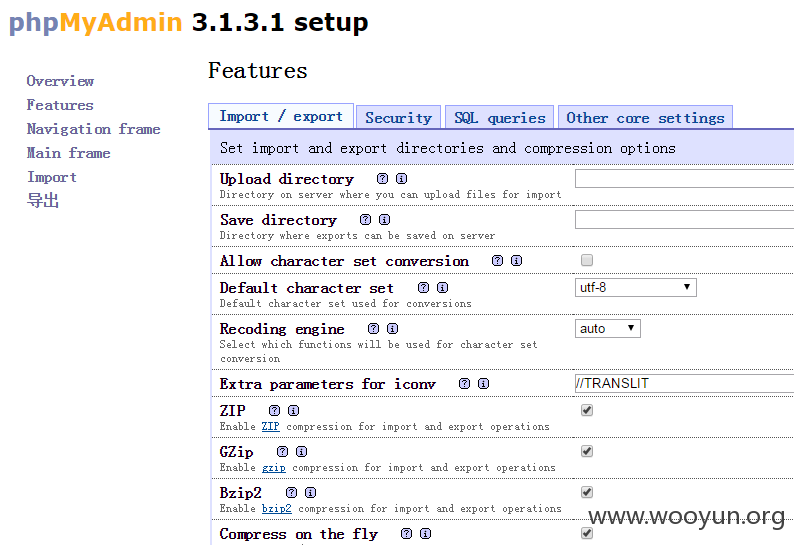Open Navigation frame in sidebar
The width and height of the screenshot is (794, 545).
(x=94, y=129)
